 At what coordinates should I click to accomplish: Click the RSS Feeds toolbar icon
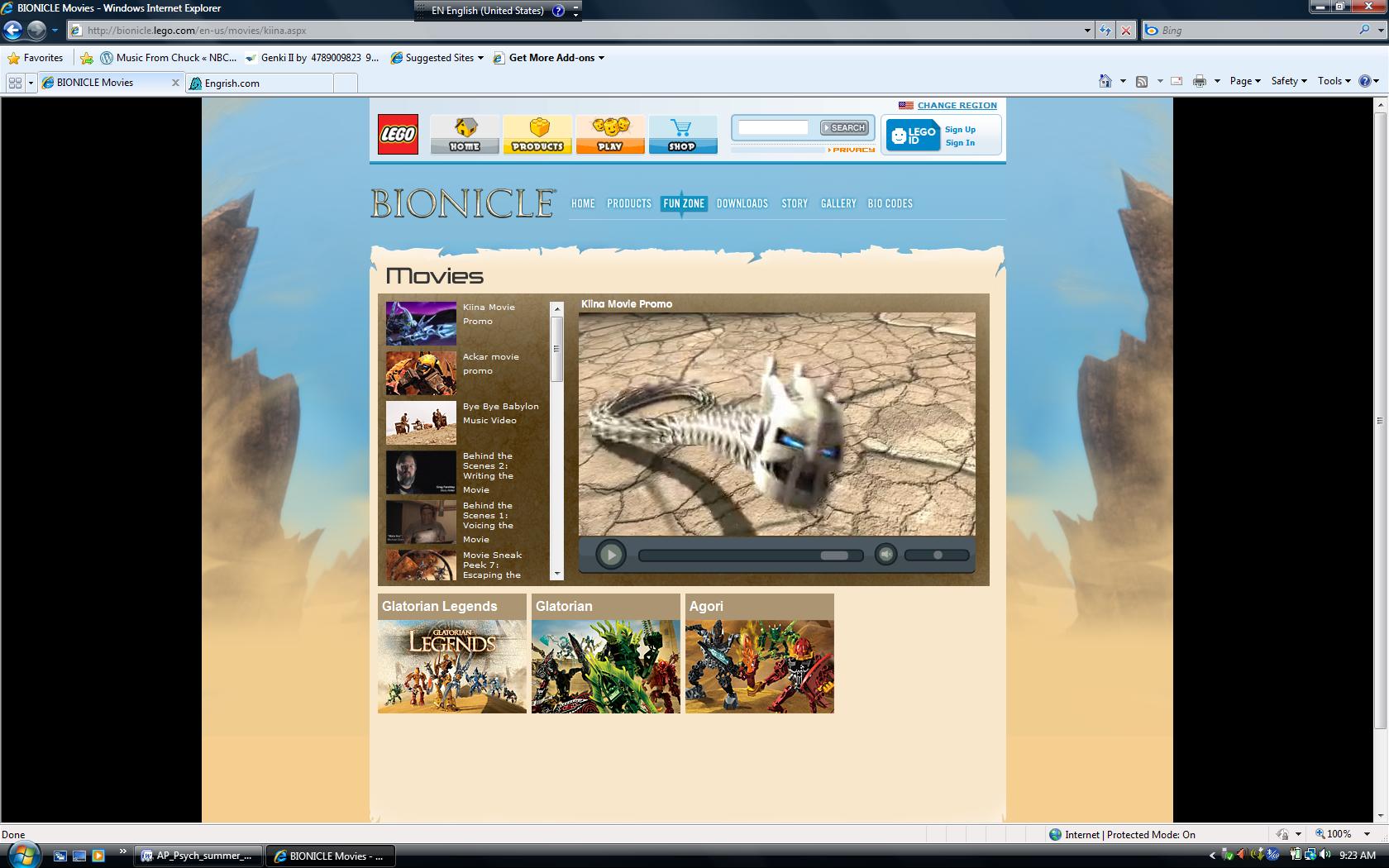[x=1142, y=81]
